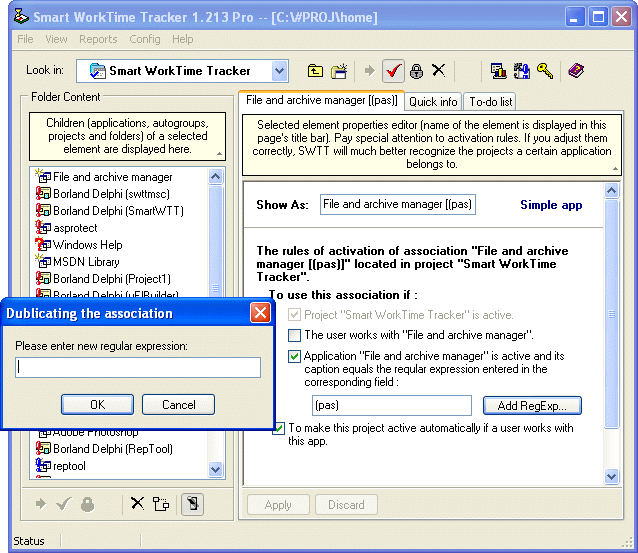The height and width of the screenshot is (553, 638).
Task: Click the File and archive manager list icon
Action: [43, 176]
